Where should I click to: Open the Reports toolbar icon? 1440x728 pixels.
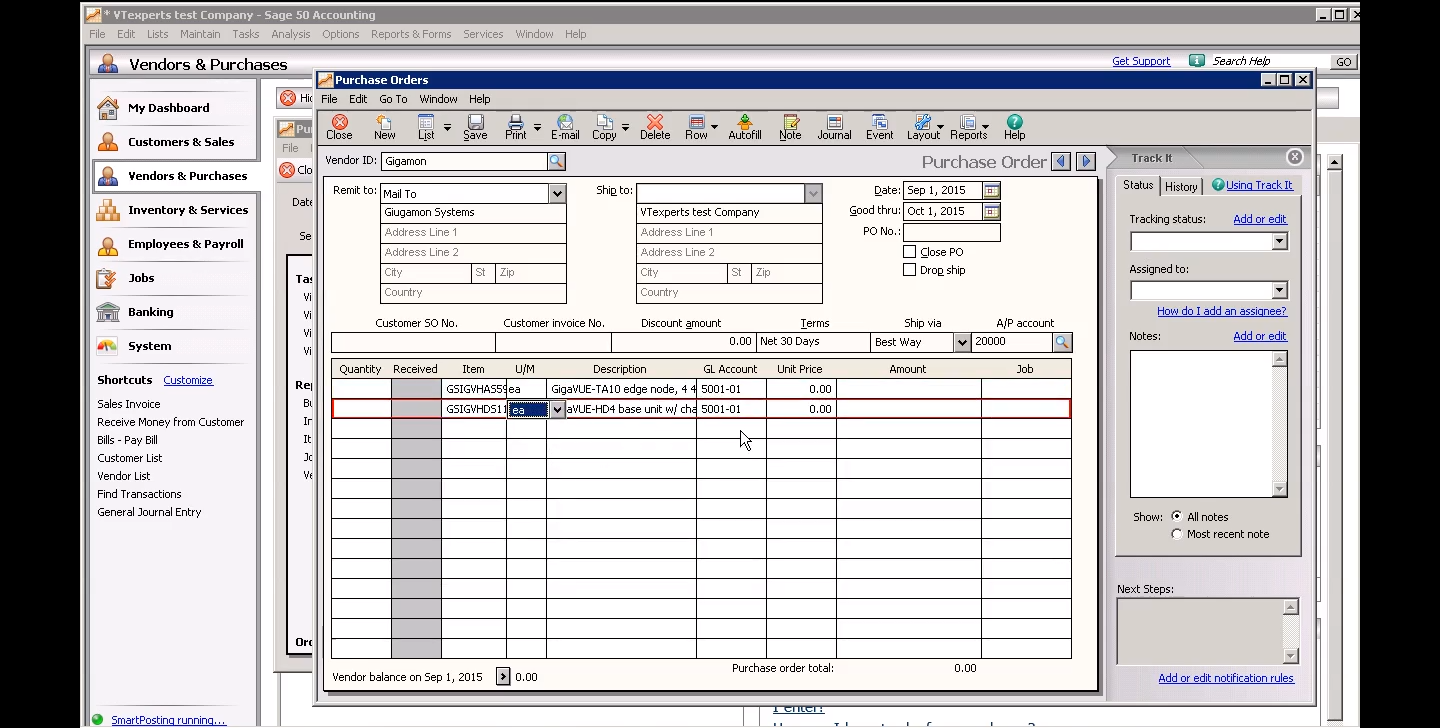click(968, 127)
